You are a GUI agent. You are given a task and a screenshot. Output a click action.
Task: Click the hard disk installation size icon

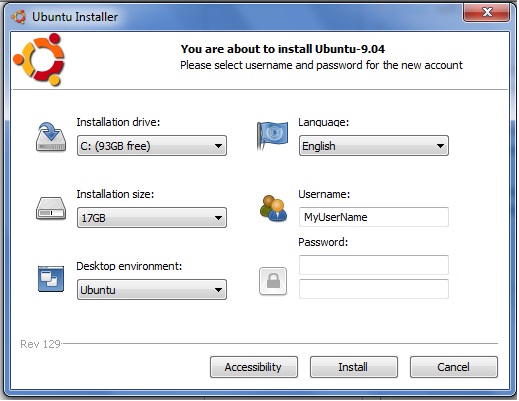pyautogui.click(x=51, y=209)
